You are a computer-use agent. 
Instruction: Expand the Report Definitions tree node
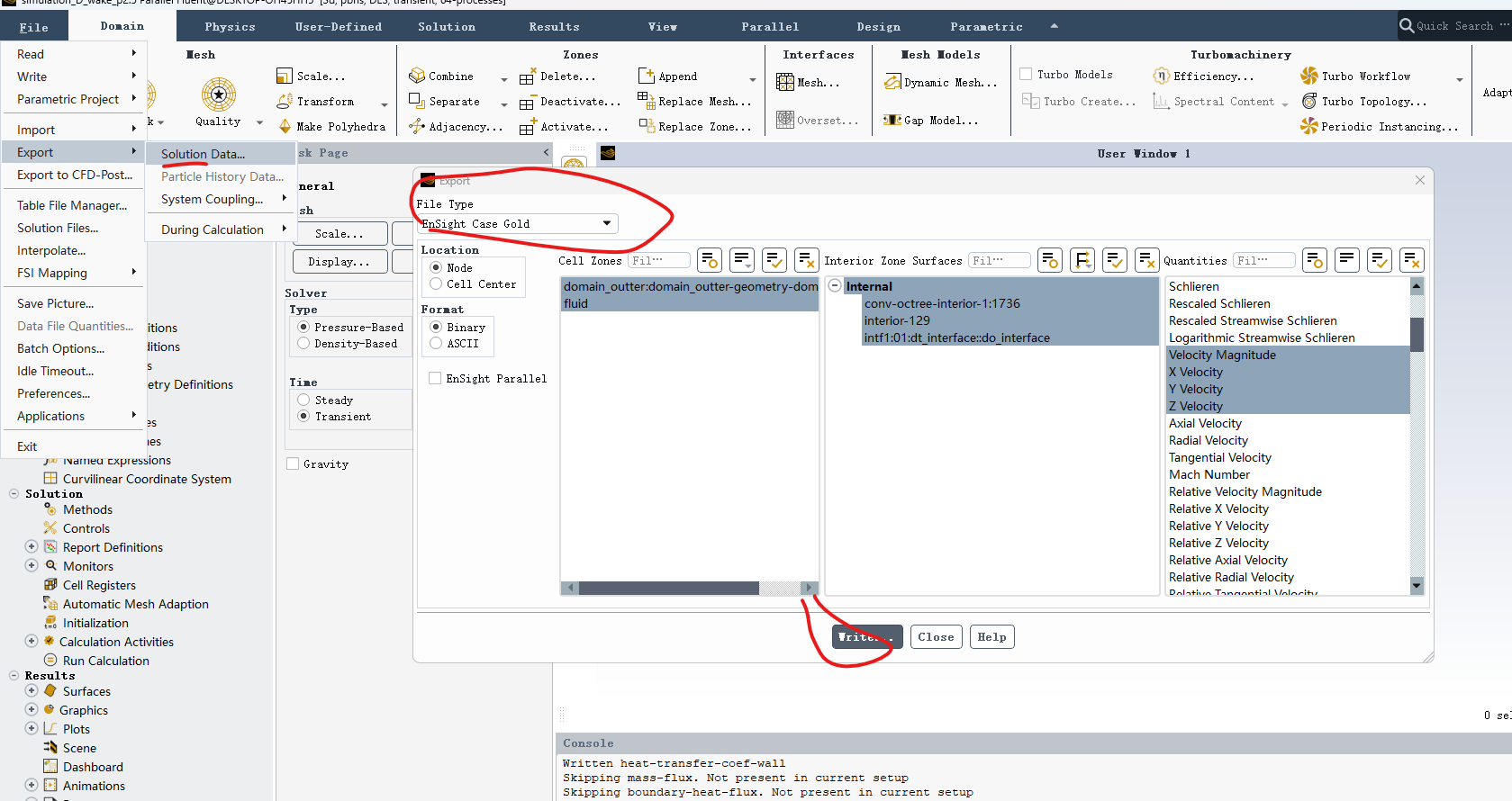point(32,547)
